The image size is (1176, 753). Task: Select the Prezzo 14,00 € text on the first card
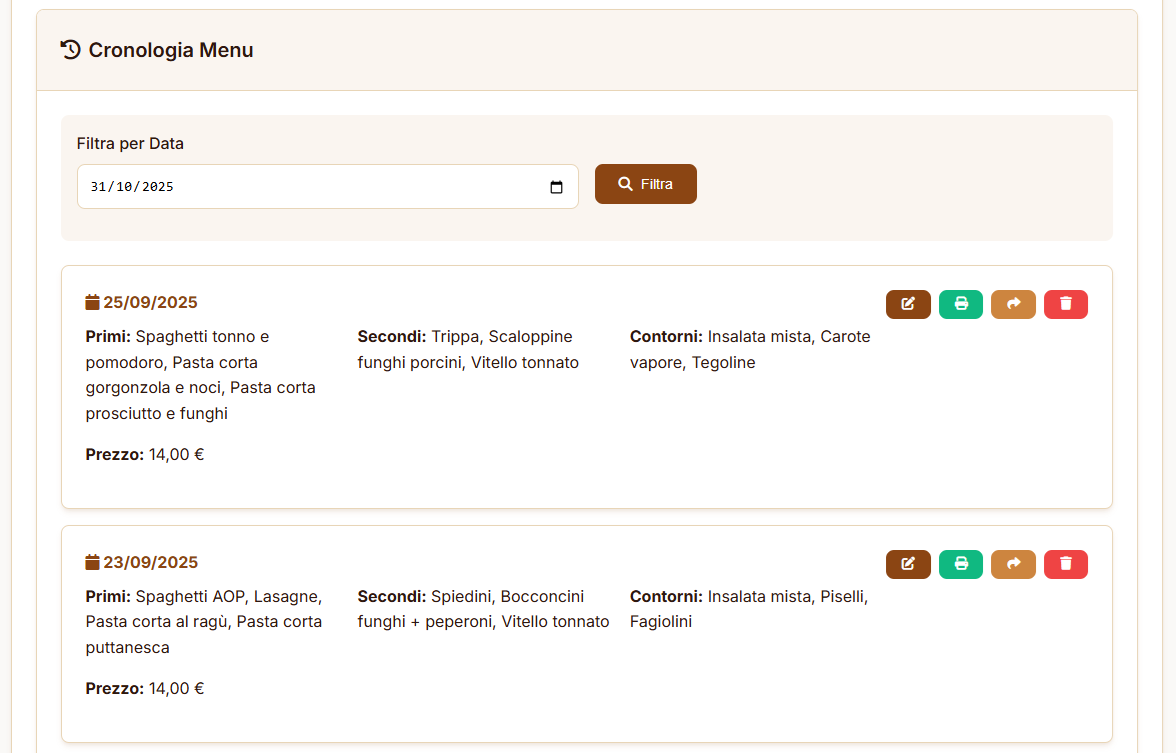click(144, 453)
